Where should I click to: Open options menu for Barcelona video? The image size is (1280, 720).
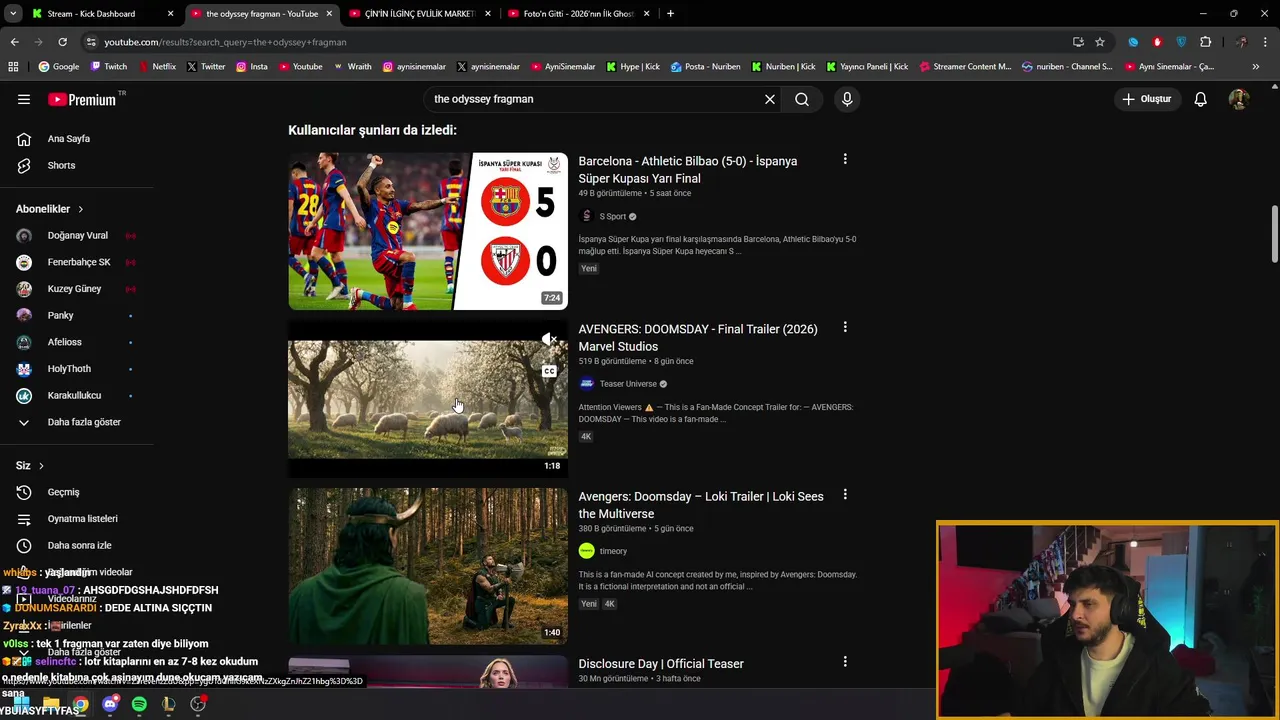point(845,159)
